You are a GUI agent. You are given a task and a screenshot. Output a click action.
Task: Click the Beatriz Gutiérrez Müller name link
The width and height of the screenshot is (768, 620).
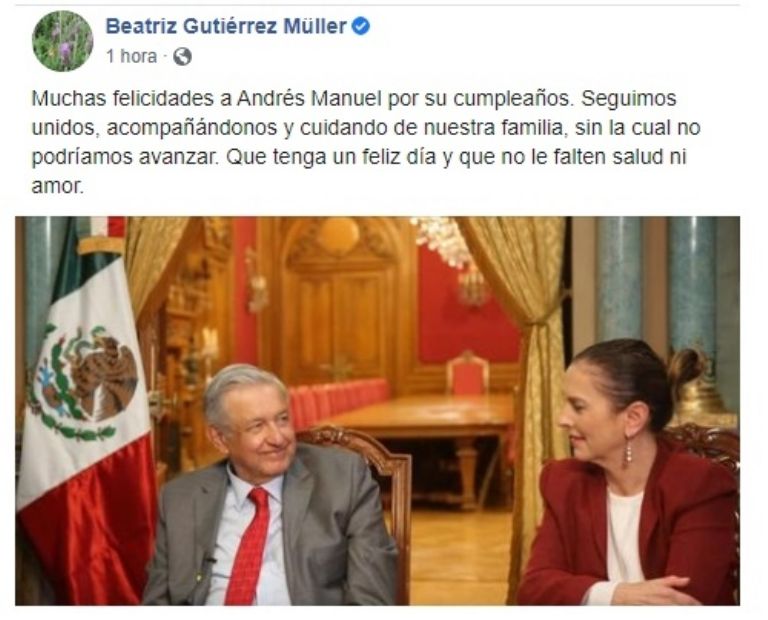pos(226,26)
